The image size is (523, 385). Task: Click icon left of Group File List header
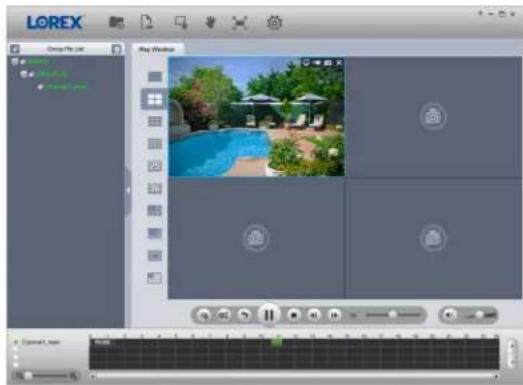point(15,49)
